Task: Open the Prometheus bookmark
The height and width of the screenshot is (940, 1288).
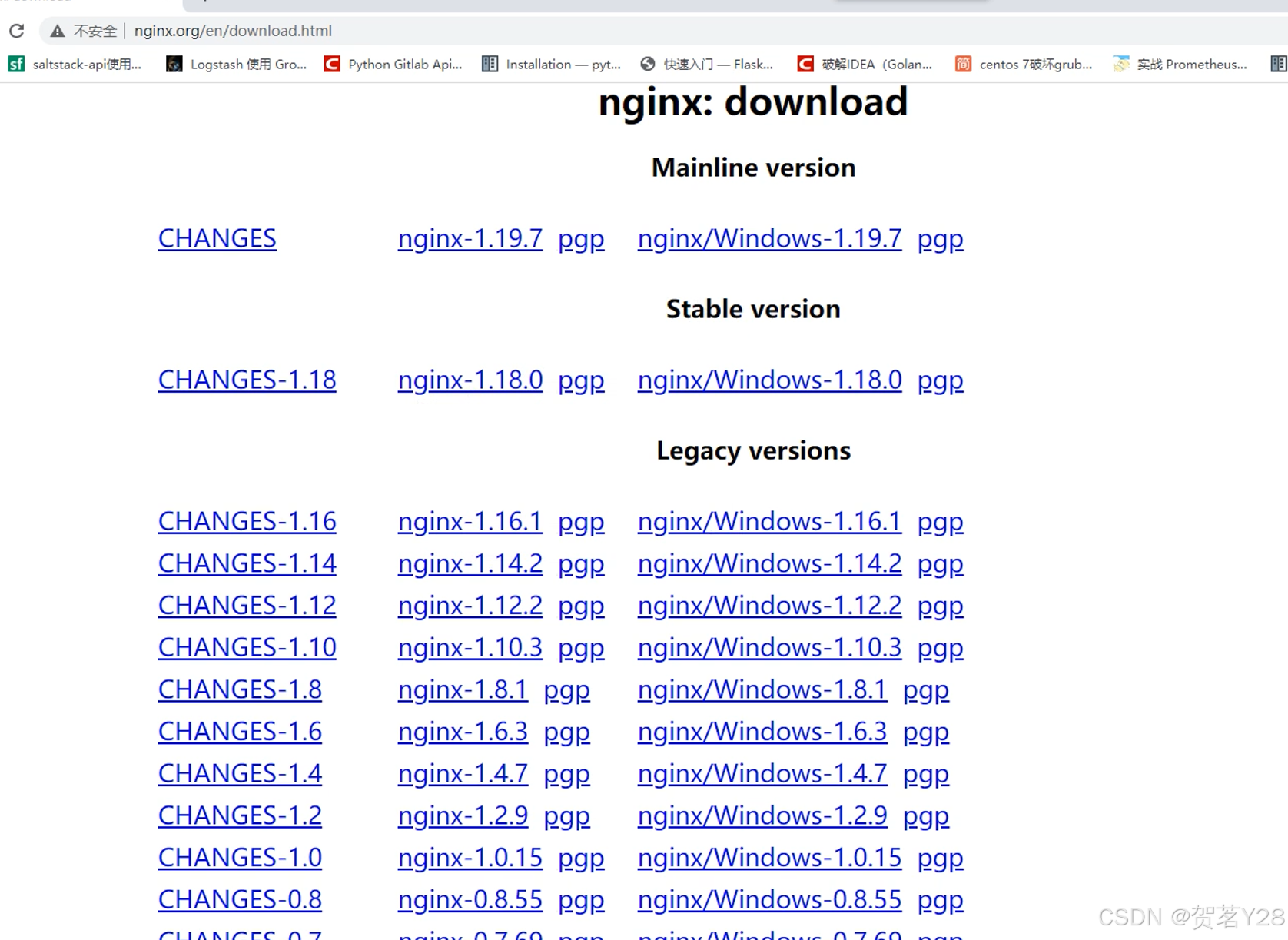Action: point(1180,65)
